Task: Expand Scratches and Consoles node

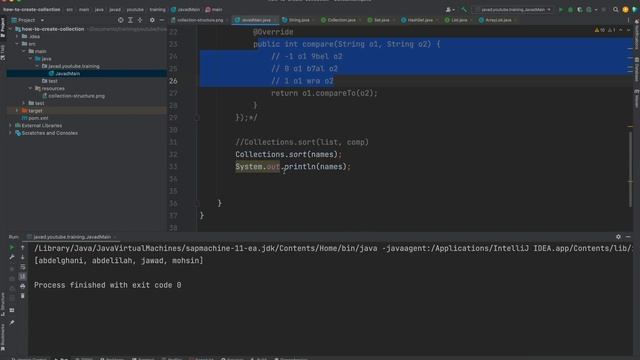Action: [11, 133]
